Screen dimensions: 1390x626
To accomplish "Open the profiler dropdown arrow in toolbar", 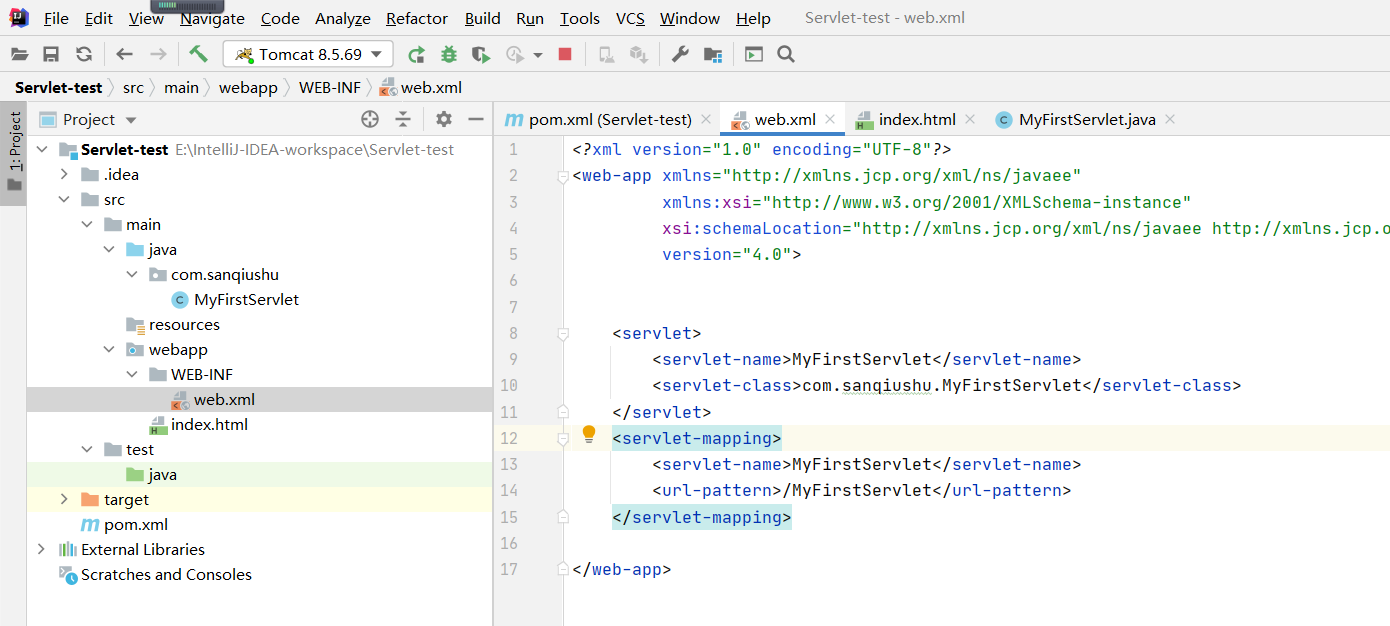I will (x=538, y=54).
